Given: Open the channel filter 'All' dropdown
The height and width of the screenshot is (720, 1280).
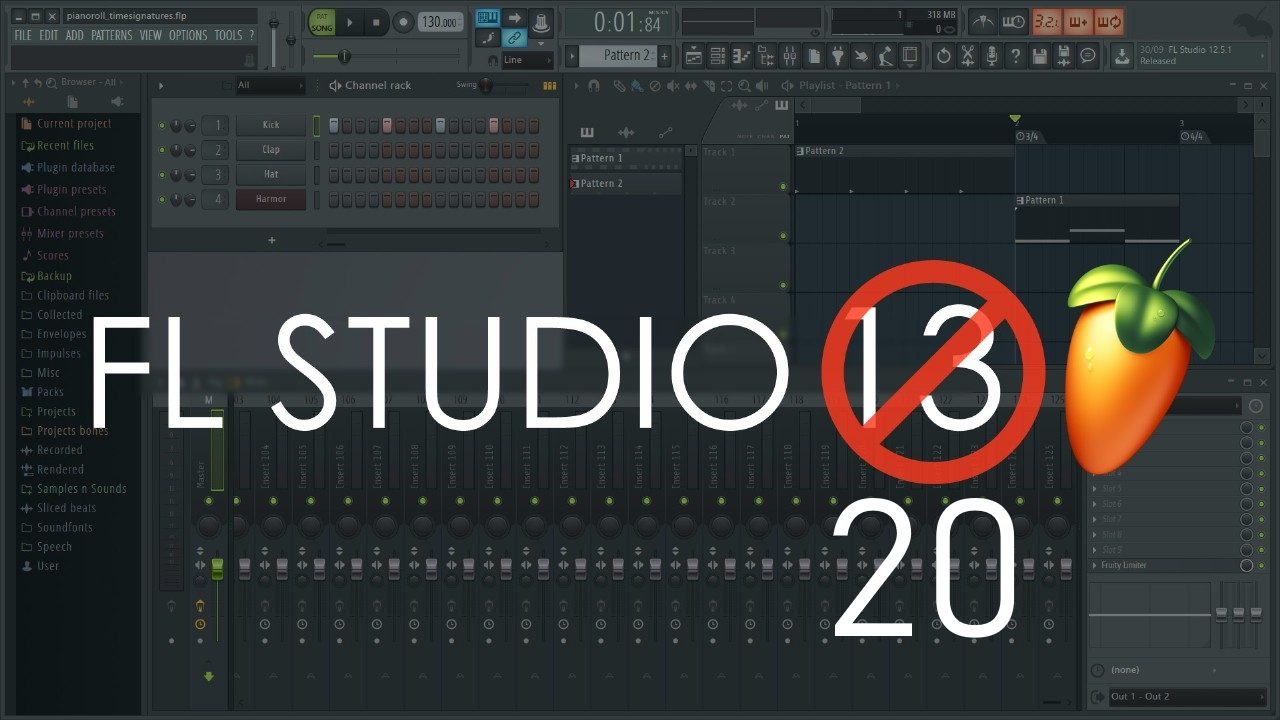Looking at the screenshot, I should (270, 86).
